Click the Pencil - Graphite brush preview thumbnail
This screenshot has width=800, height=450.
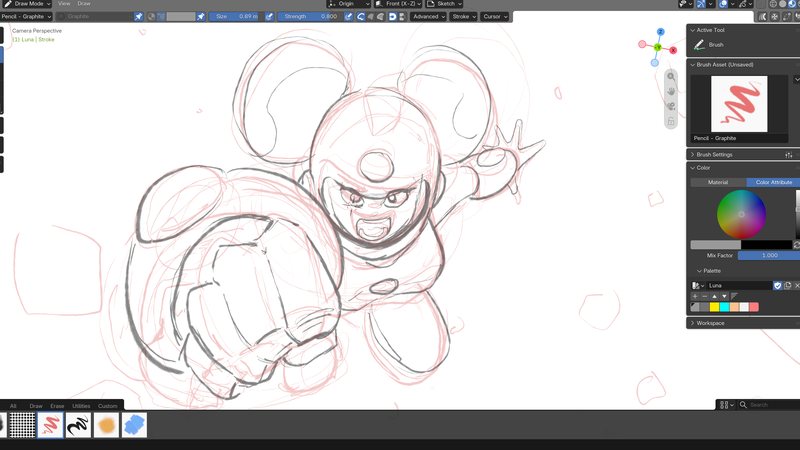739,104
